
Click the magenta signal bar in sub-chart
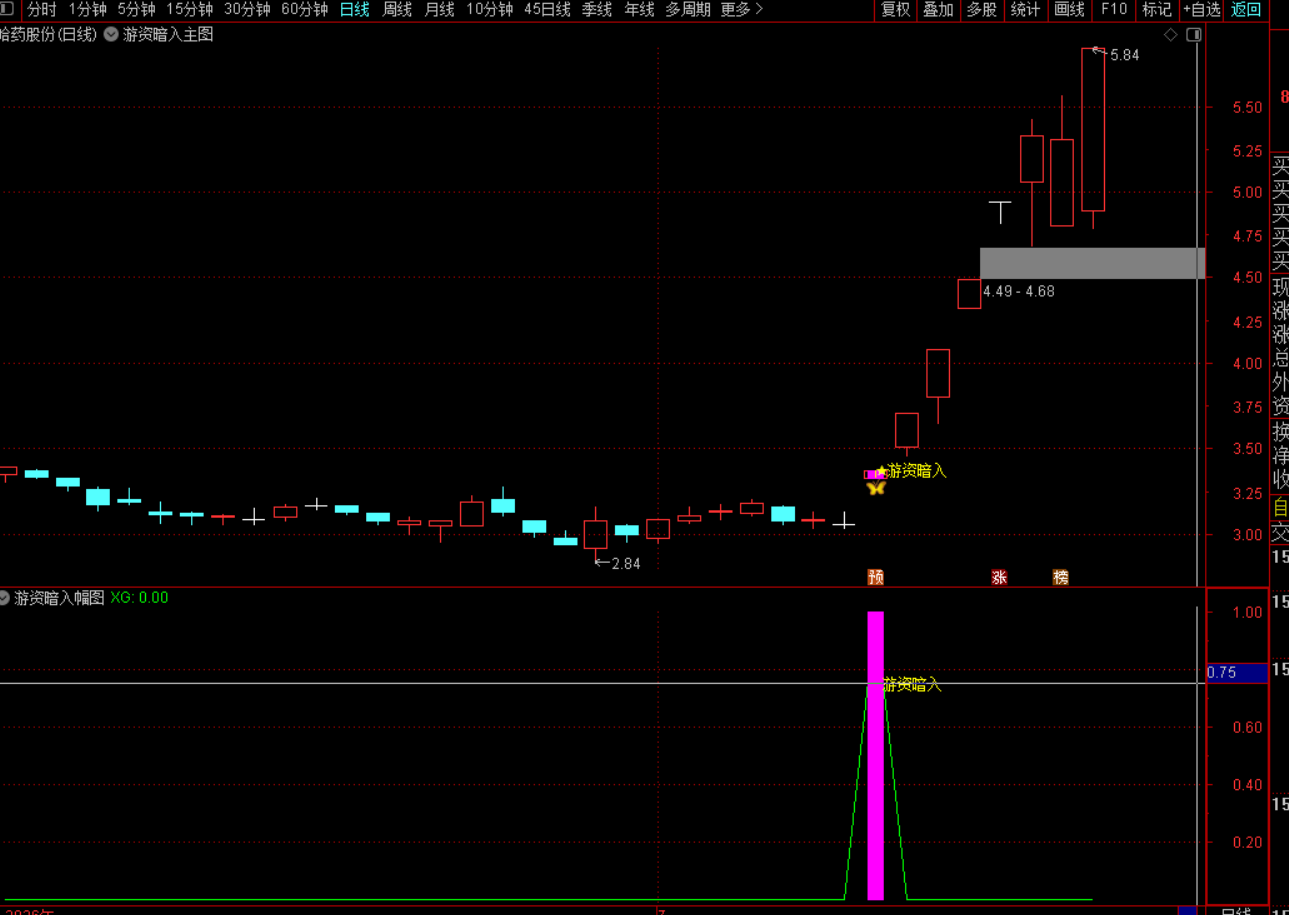point(875,755)
